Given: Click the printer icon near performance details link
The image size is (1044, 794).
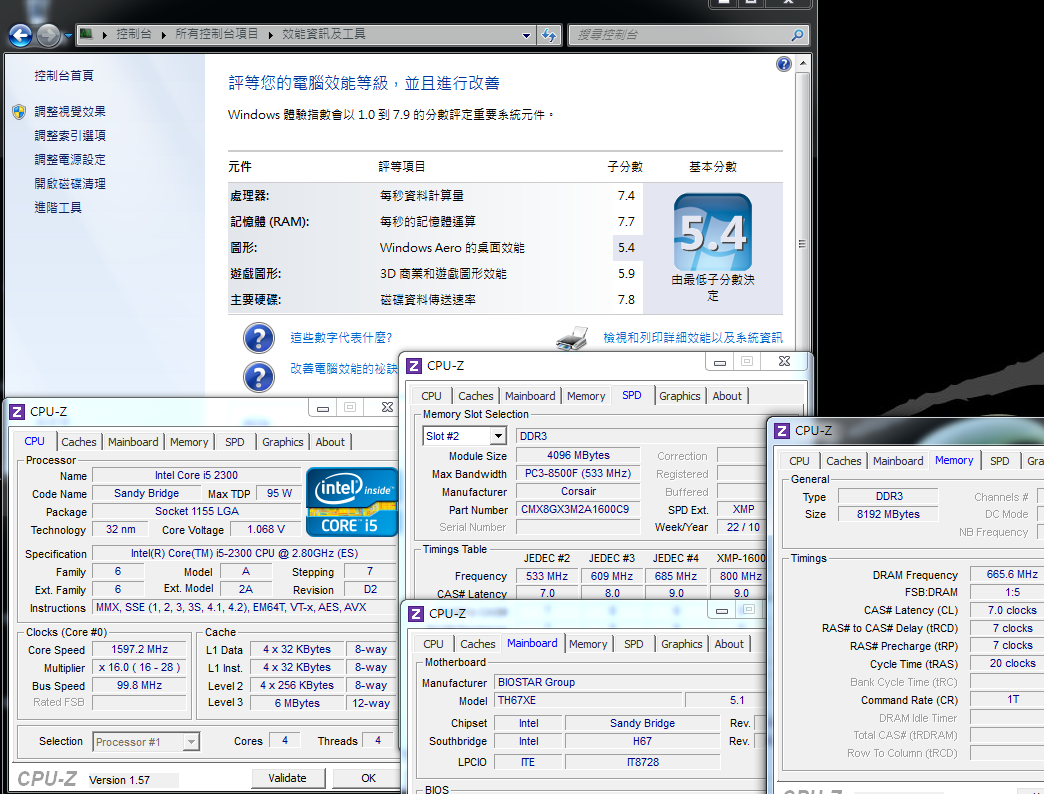Looking at the screenshot, I should (x=572, y=338).
